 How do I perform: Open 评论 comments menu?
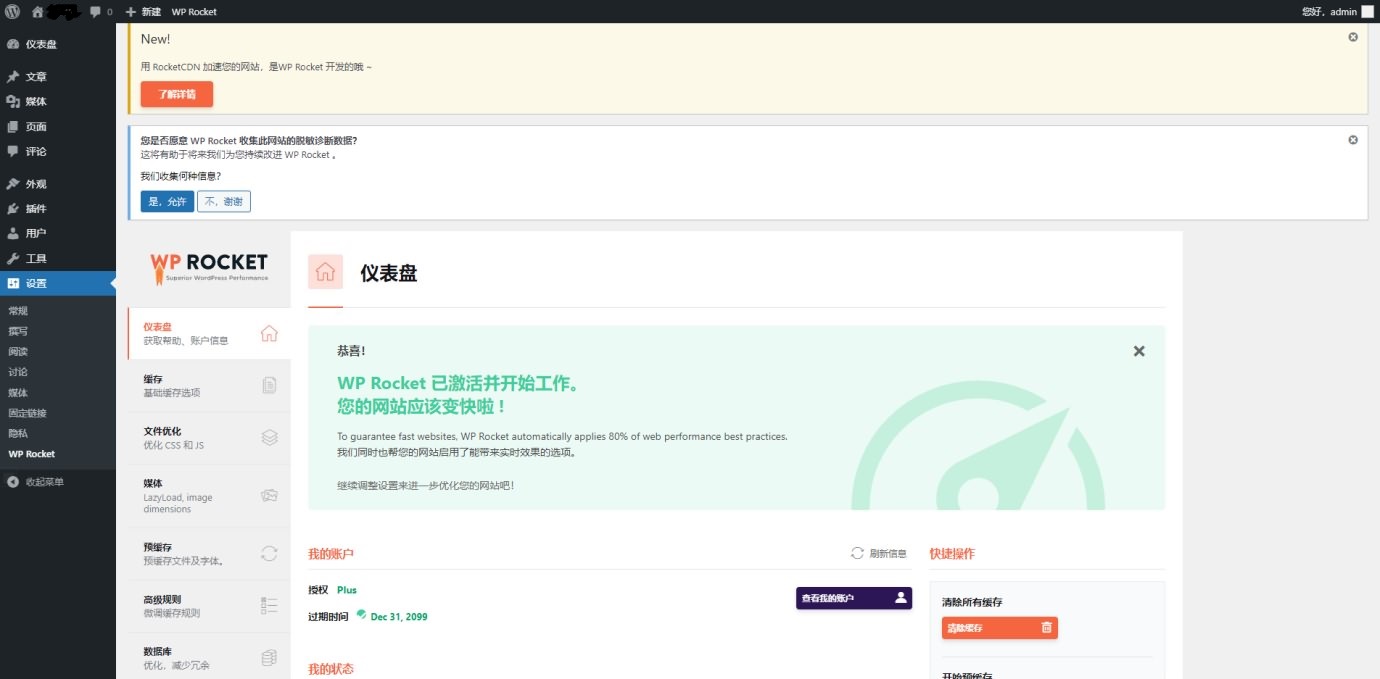point(58,151)
